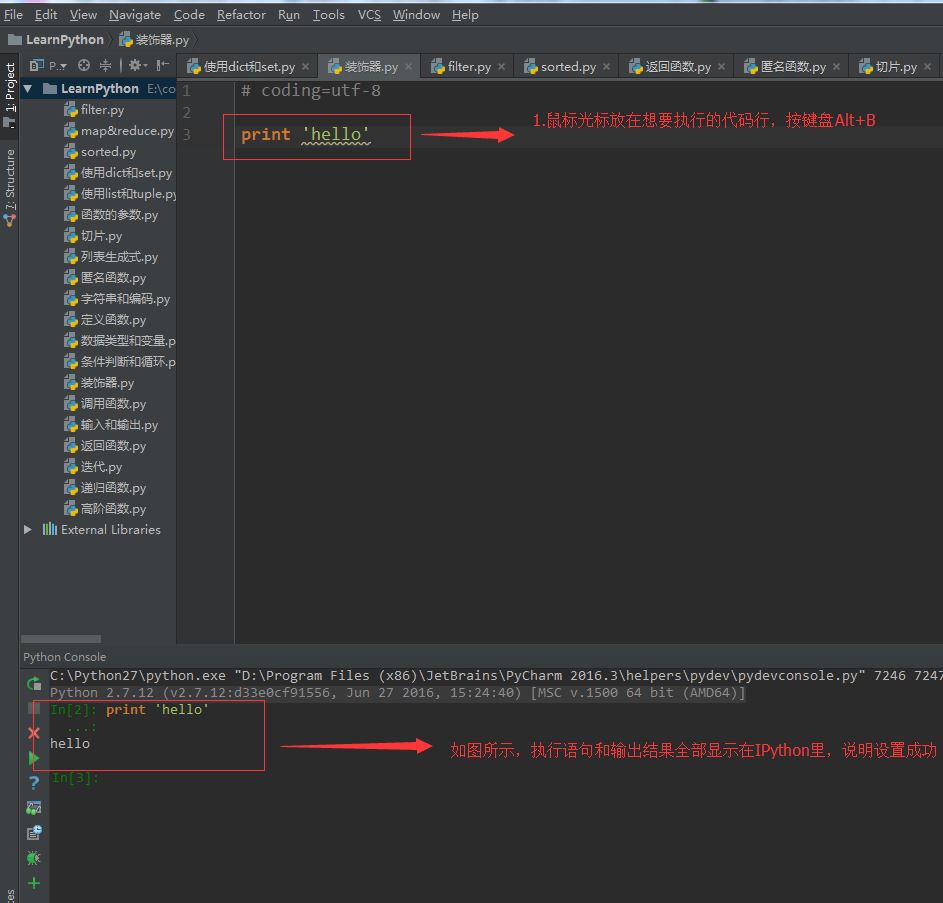Screen dimensions: 943x903
Task: Click the Collapse All icon in Project panel
Action: click(105, 66)
